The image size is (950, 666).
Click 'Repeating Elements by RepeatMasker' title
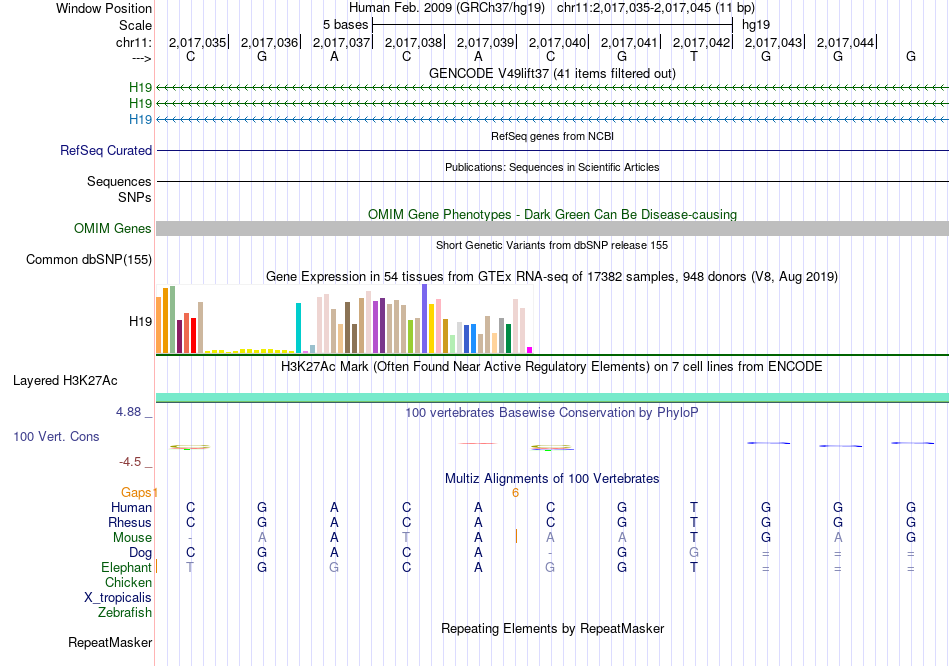552,628
